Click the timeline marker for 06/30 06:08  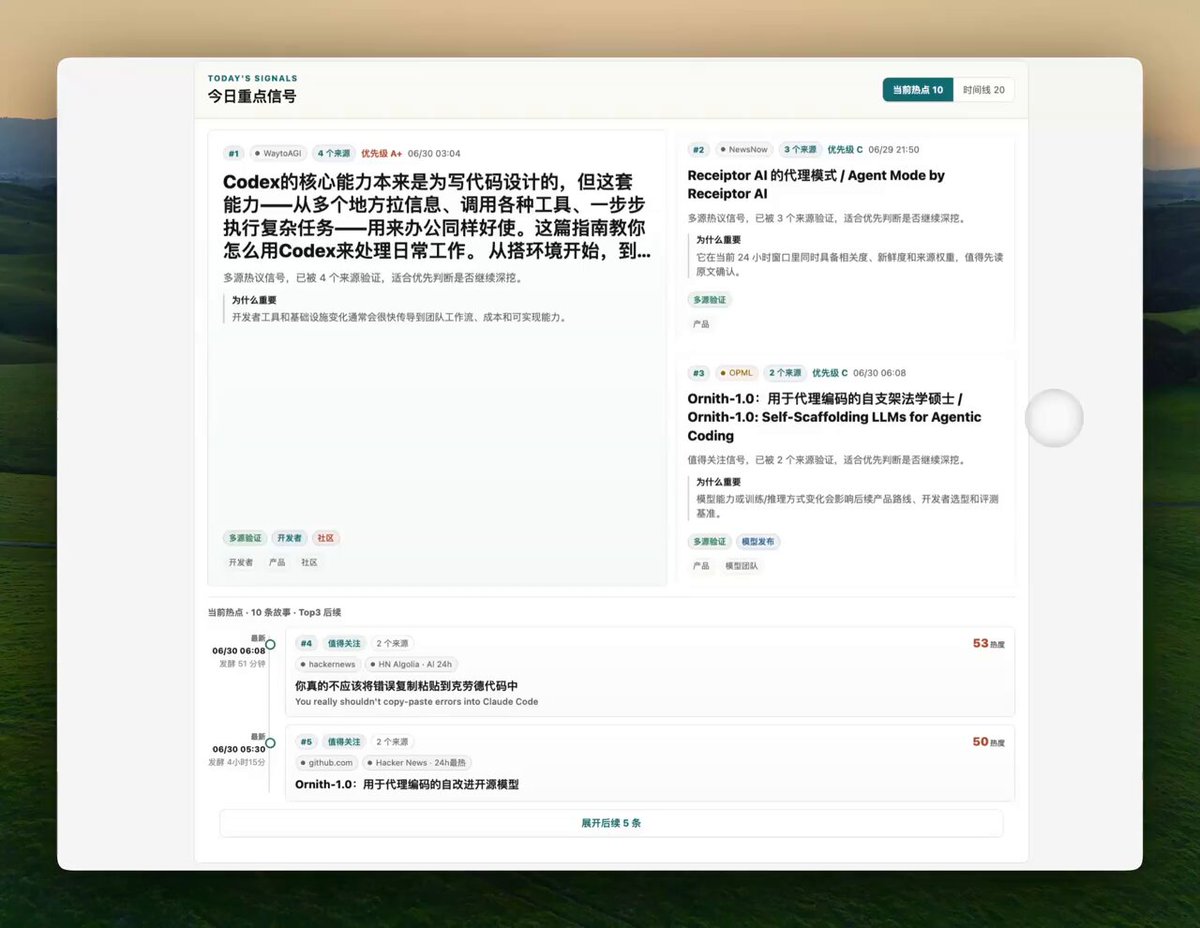coord(270,645)
